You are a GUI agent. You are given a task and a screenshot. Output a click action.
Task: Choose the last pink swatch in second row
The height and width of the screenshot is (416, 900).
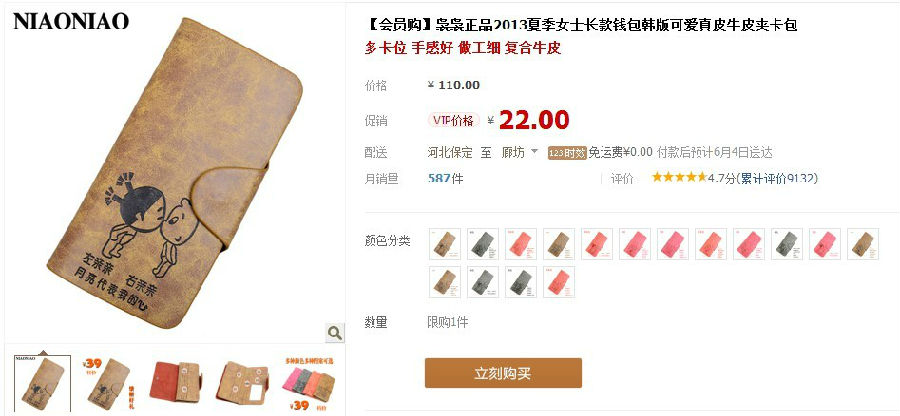pyautogui.click(x=558, y=282)
